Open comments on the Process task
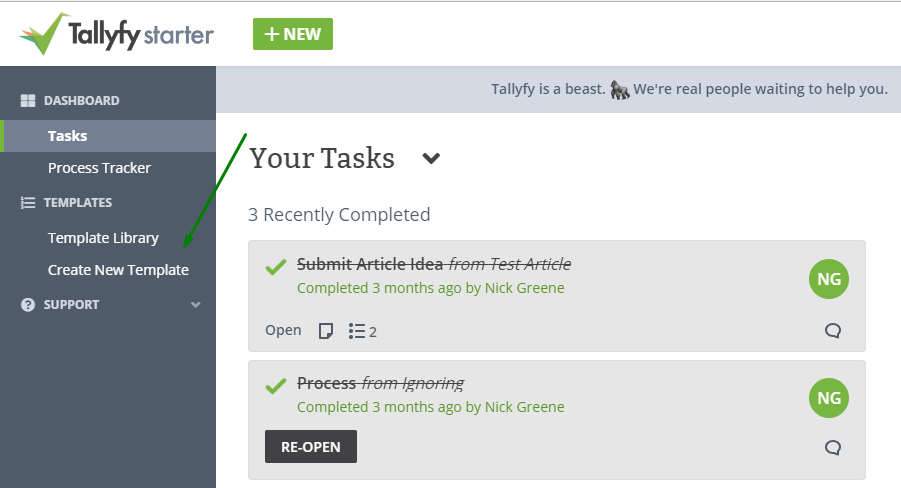901x488 pixels. tap(832, 447)
